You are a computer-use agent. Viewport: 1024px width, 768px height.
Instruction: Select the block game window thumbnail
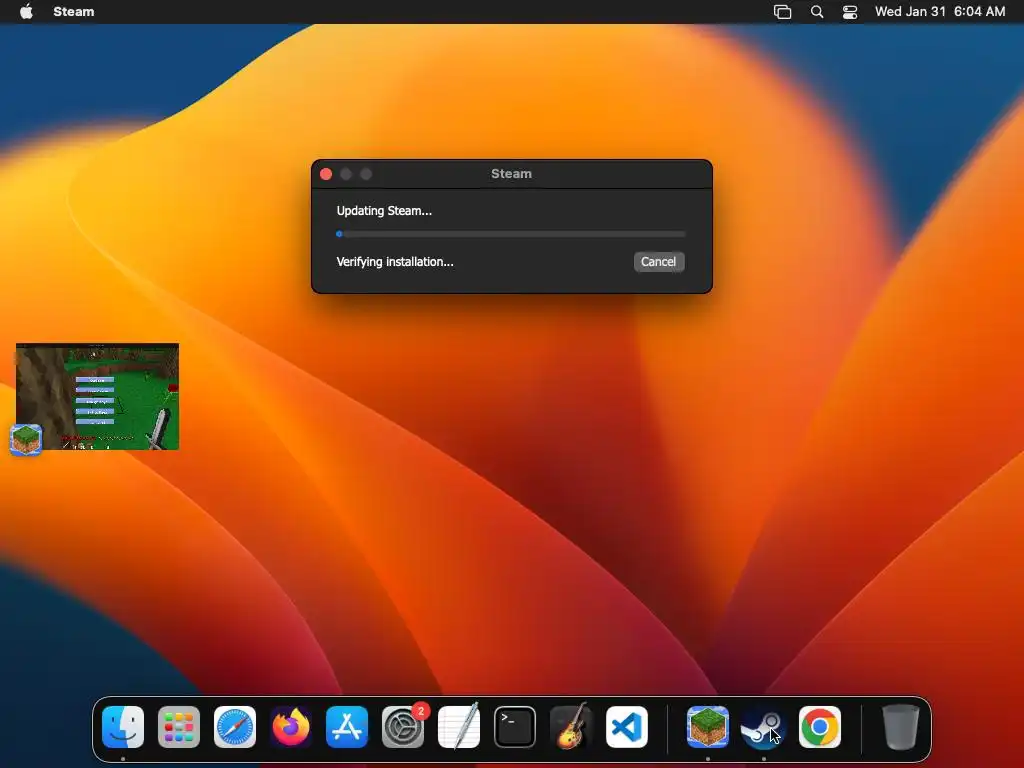(97, 396)
